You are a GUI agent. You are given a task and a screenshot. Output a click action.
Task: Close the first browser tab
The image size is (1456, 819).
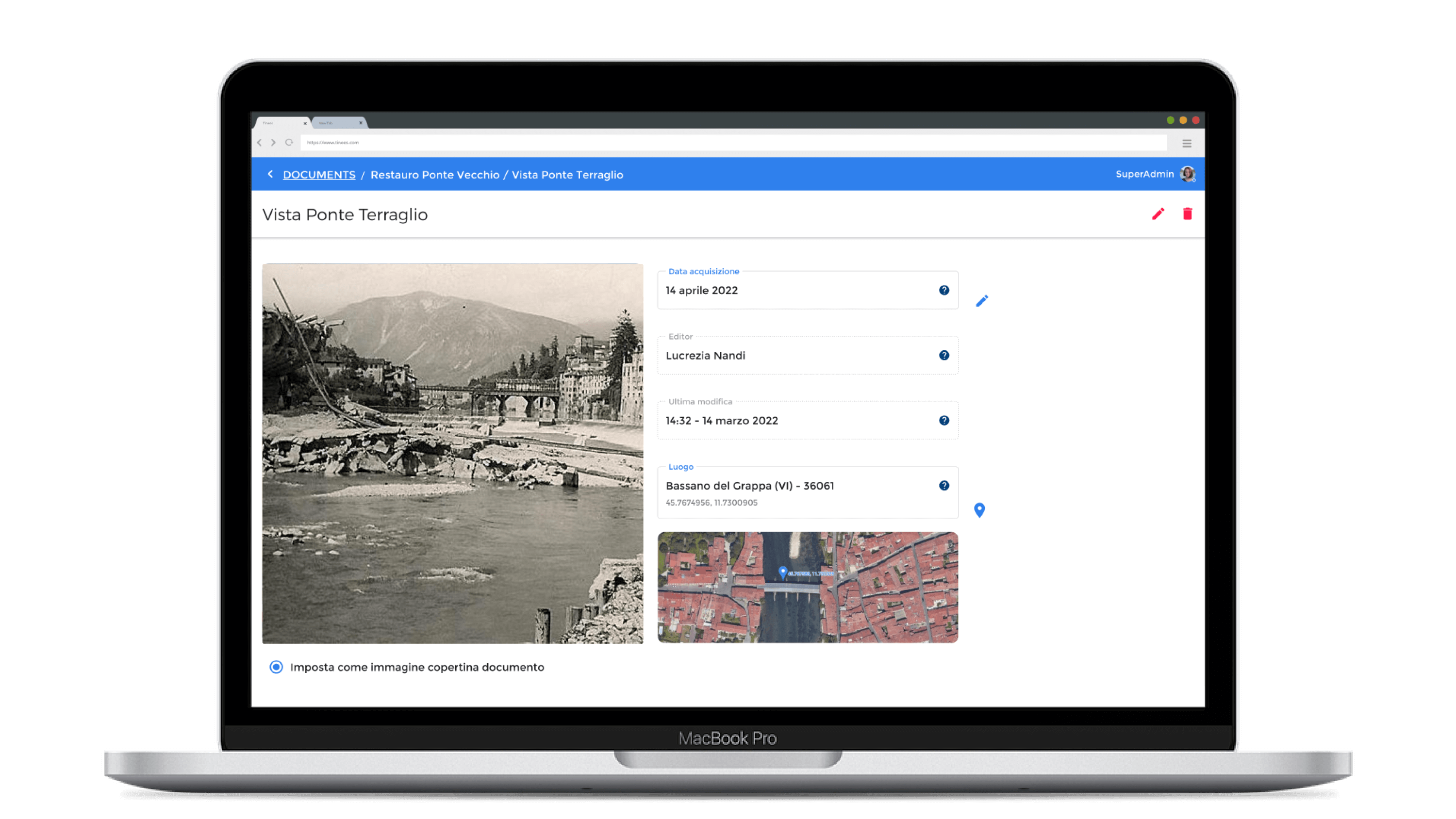click(305, 123)
